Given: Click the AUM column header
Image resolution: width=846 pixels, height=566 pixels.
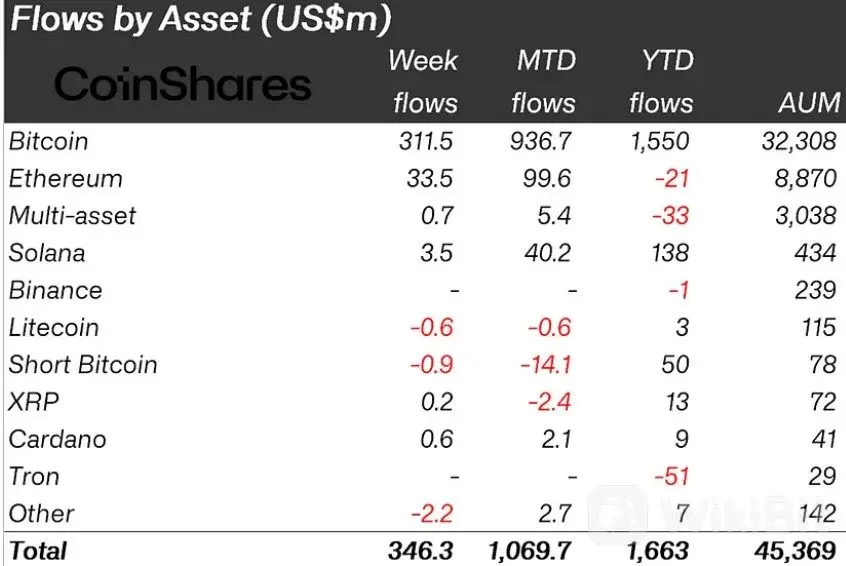Looking at the screenshot, I should pyautogui.click(x=807, y=104).
